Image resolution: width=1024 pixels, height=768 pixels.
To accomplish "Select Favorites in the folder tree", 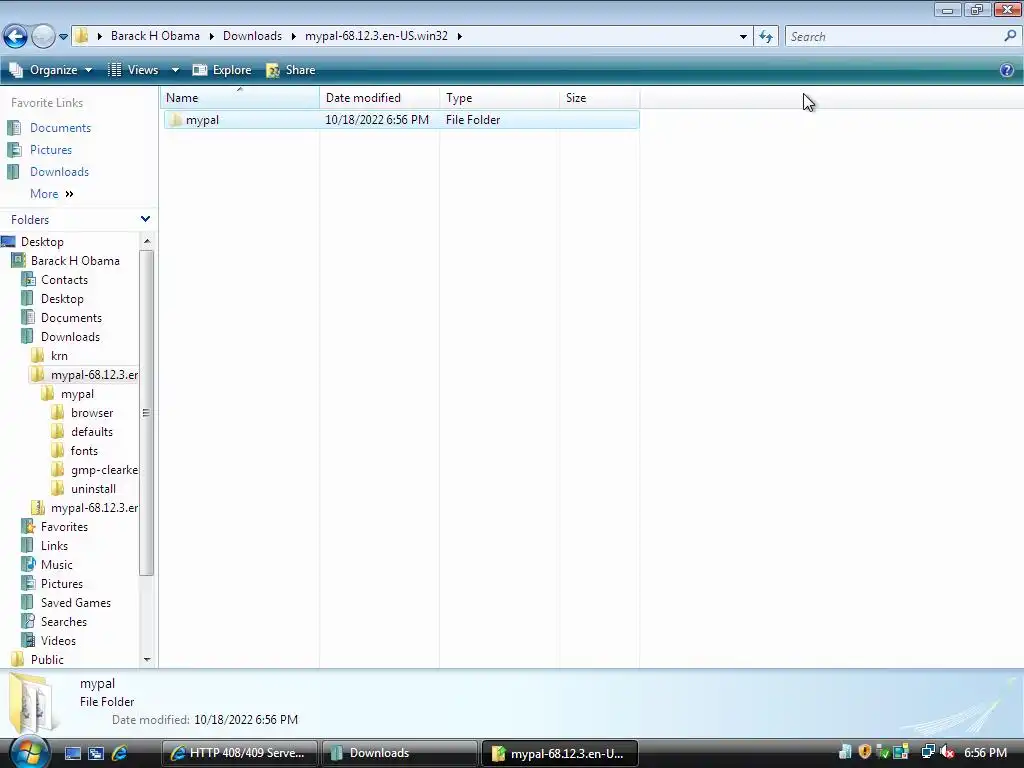I will [x=63, y=526].
